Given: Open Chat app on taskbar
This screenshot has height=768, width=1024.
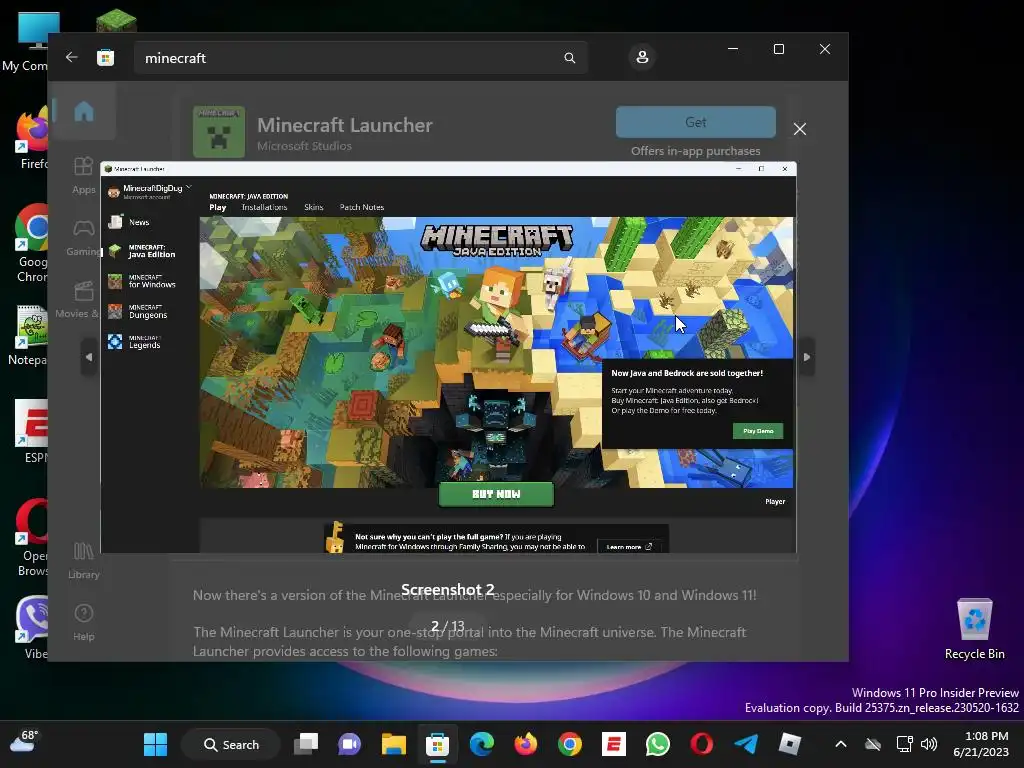Looking at the screenshot, I should click(349, 744).
